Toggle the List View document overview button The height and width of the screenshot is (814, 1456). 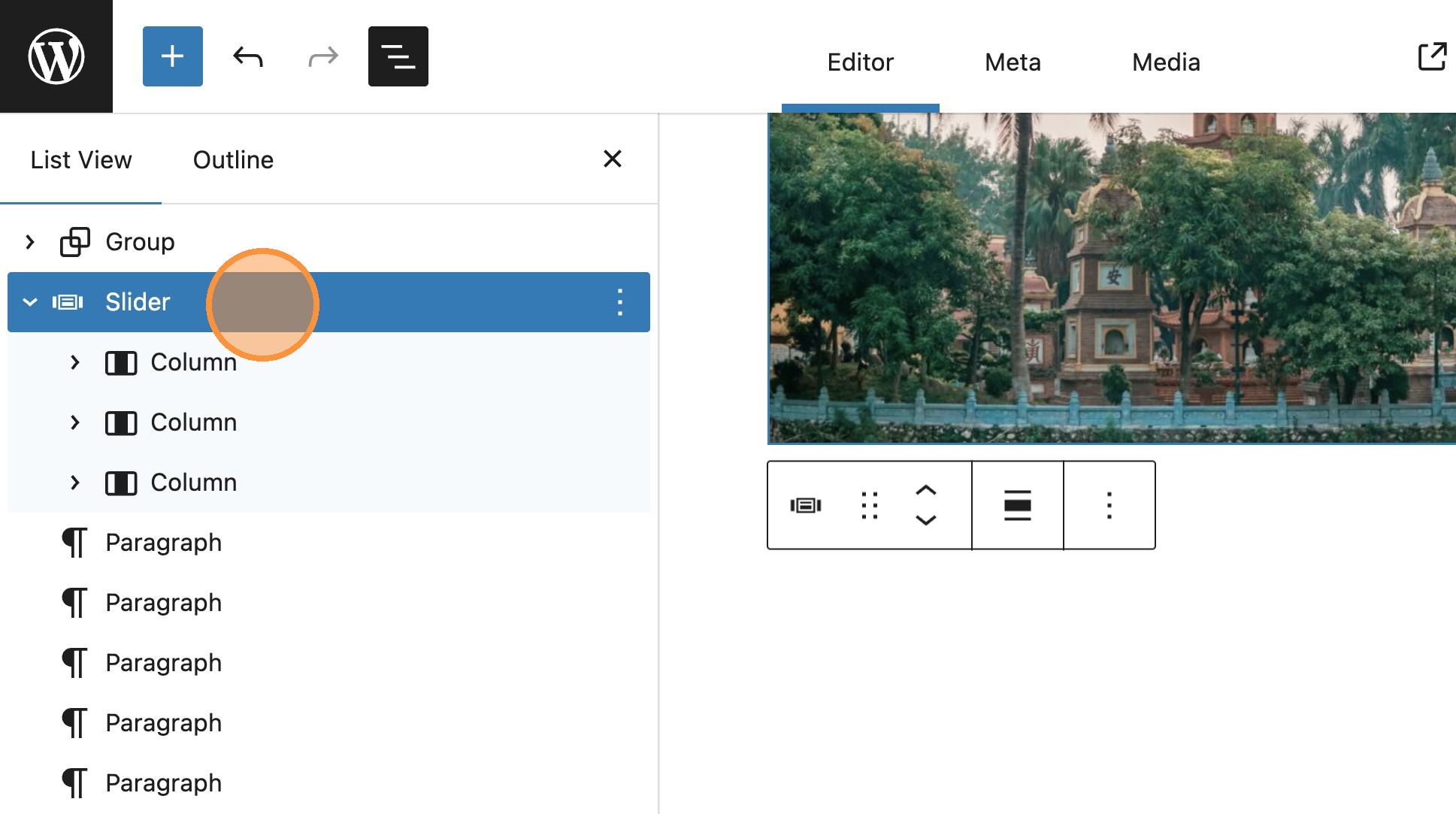[x=398, y=56]
